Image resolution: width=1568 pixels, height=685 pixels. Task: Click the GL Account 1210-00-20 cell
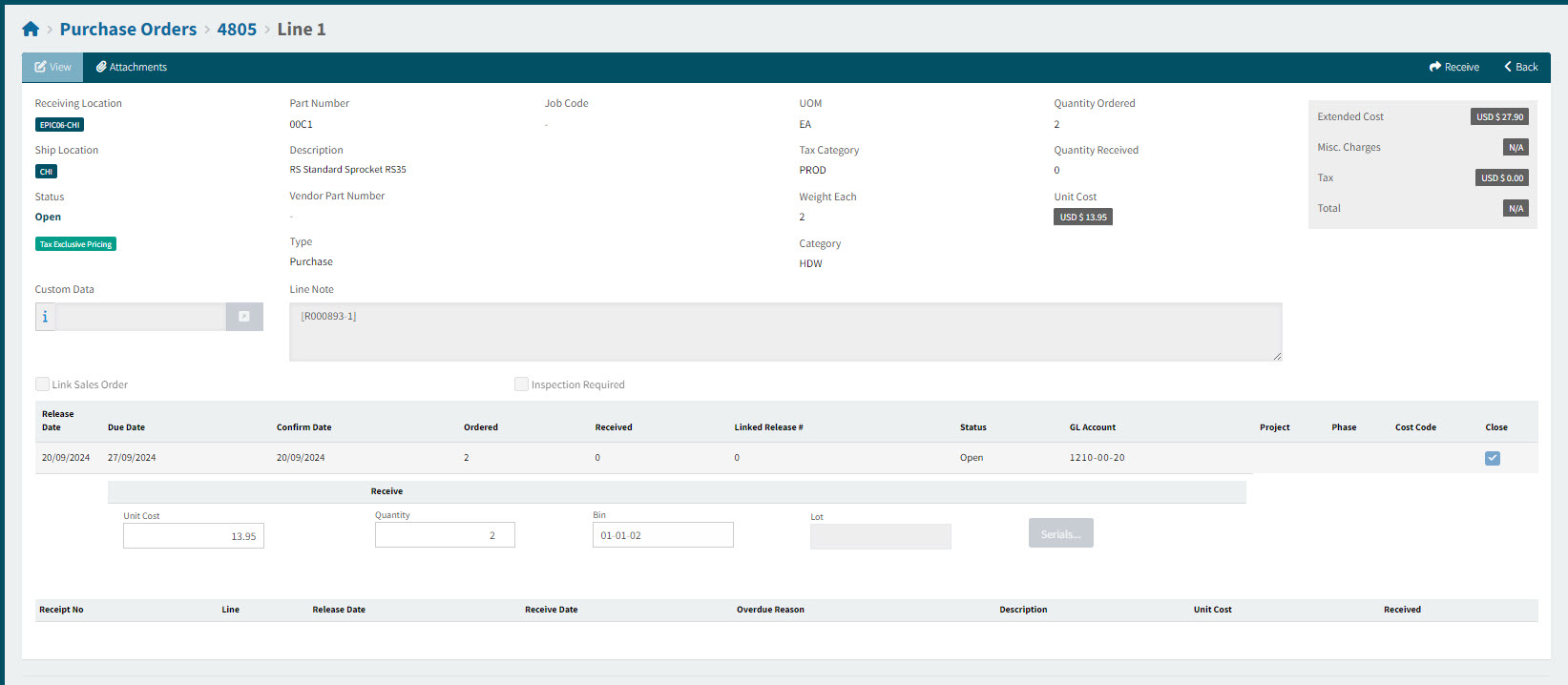pyautogui.click(x=1098, y=458)
